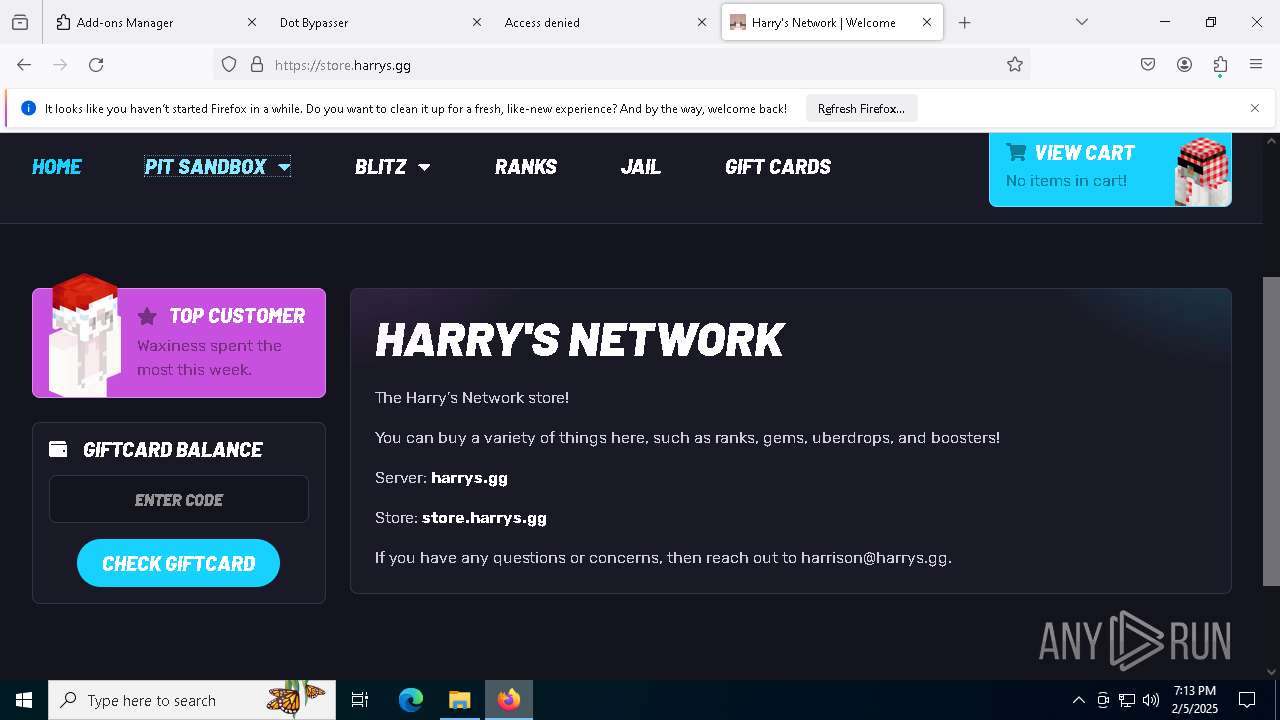This screenshot has height=720, width=1280.
Task: Click the forward navigation arrow
Action: click(60, 65)
